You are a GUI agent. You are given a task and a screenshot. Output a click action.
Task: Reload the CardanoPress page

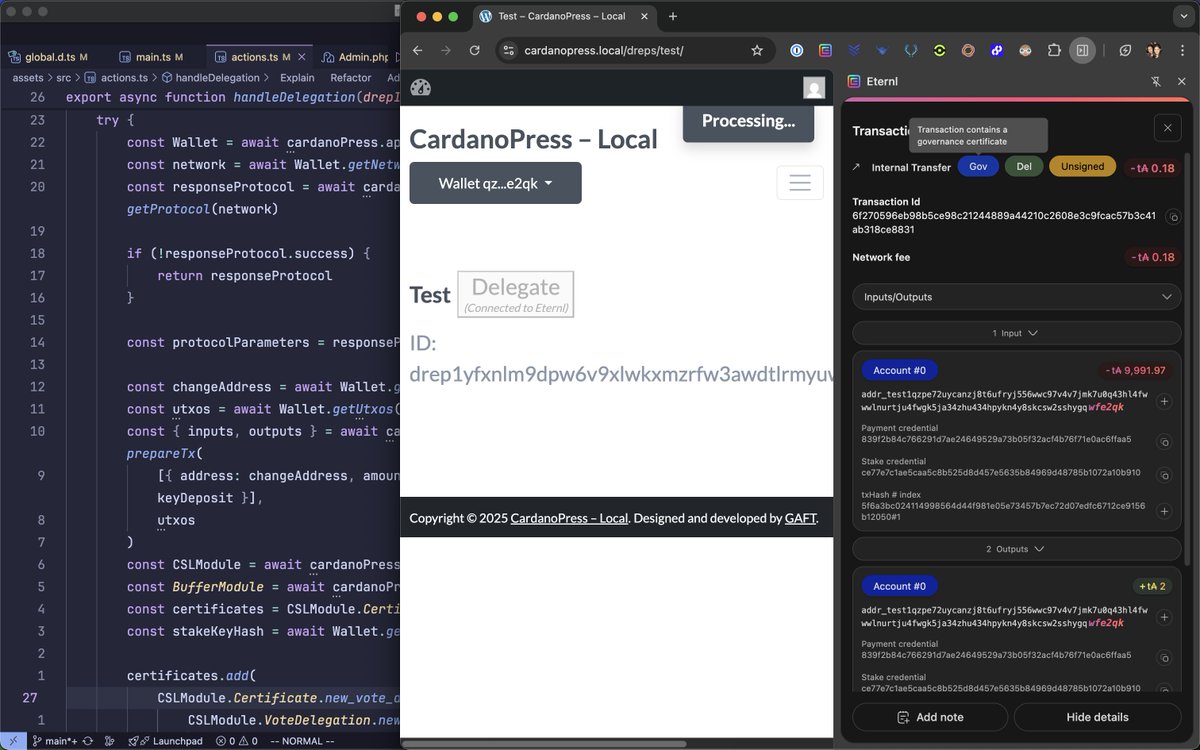coord(475,50)
